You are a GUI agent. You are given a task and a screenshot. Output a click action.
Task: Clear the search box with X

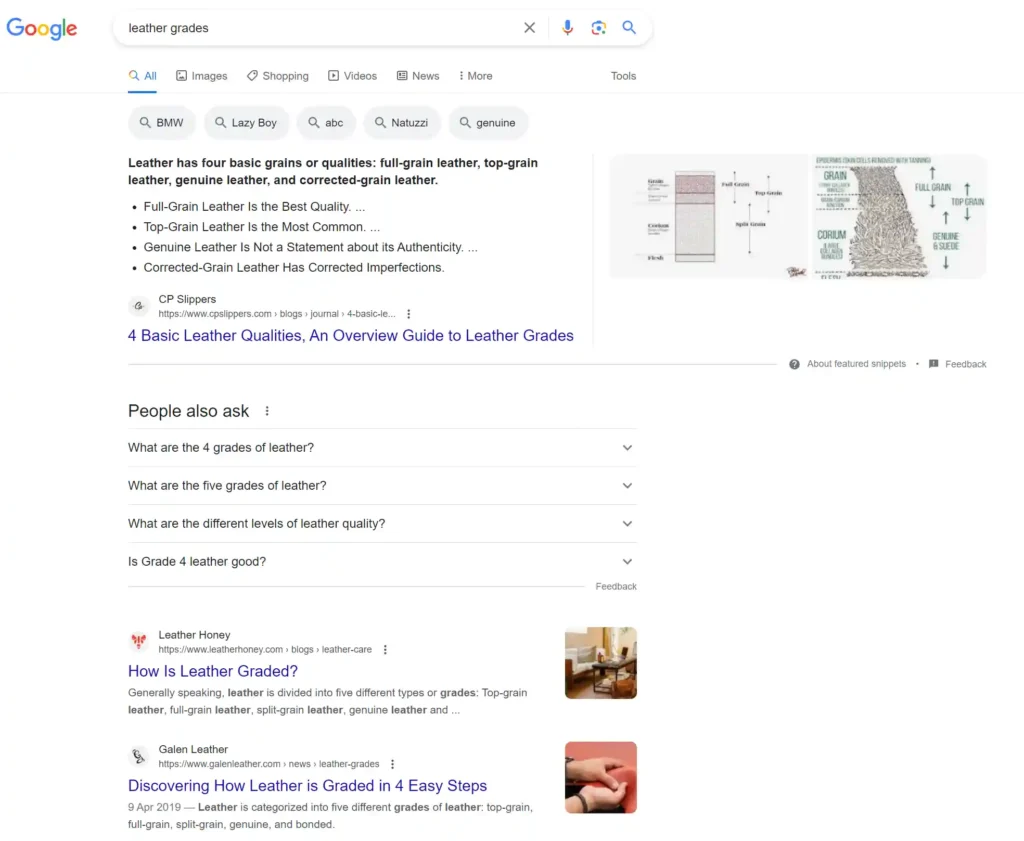tap(530, 27)
